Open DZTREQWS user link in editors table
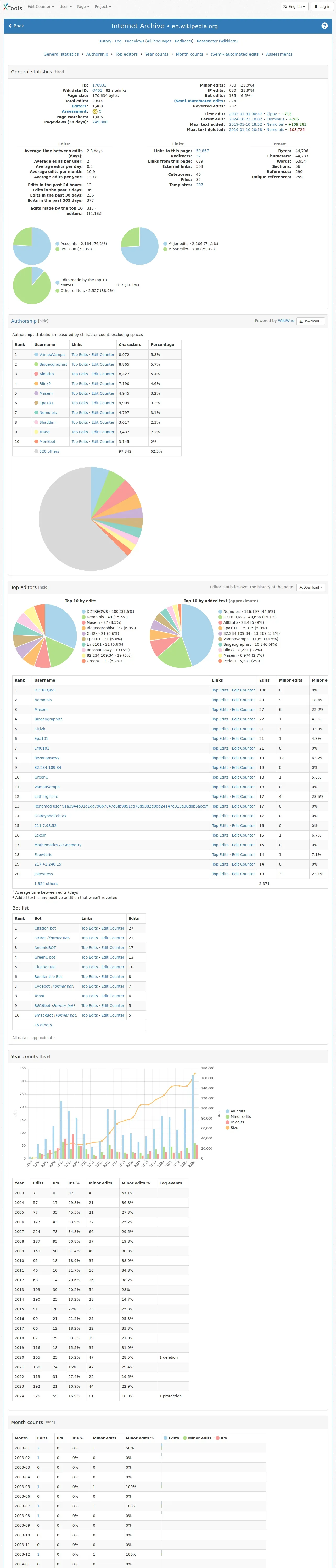This screenshot has width=336, height=1568. (x=45, y=690)
